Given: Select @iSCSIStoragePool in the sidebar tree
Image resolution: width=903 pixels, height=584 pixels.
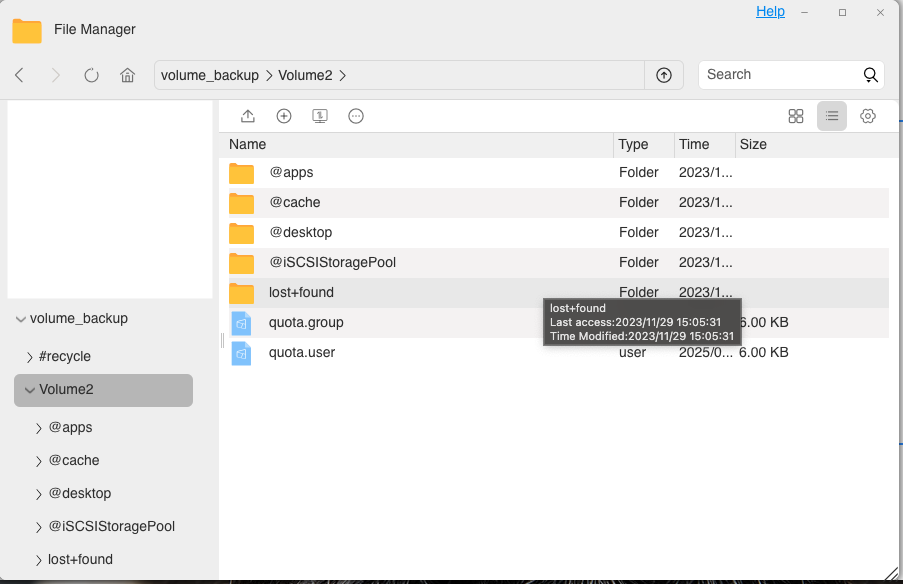Looking at the screenshot, I should point(112,526).
